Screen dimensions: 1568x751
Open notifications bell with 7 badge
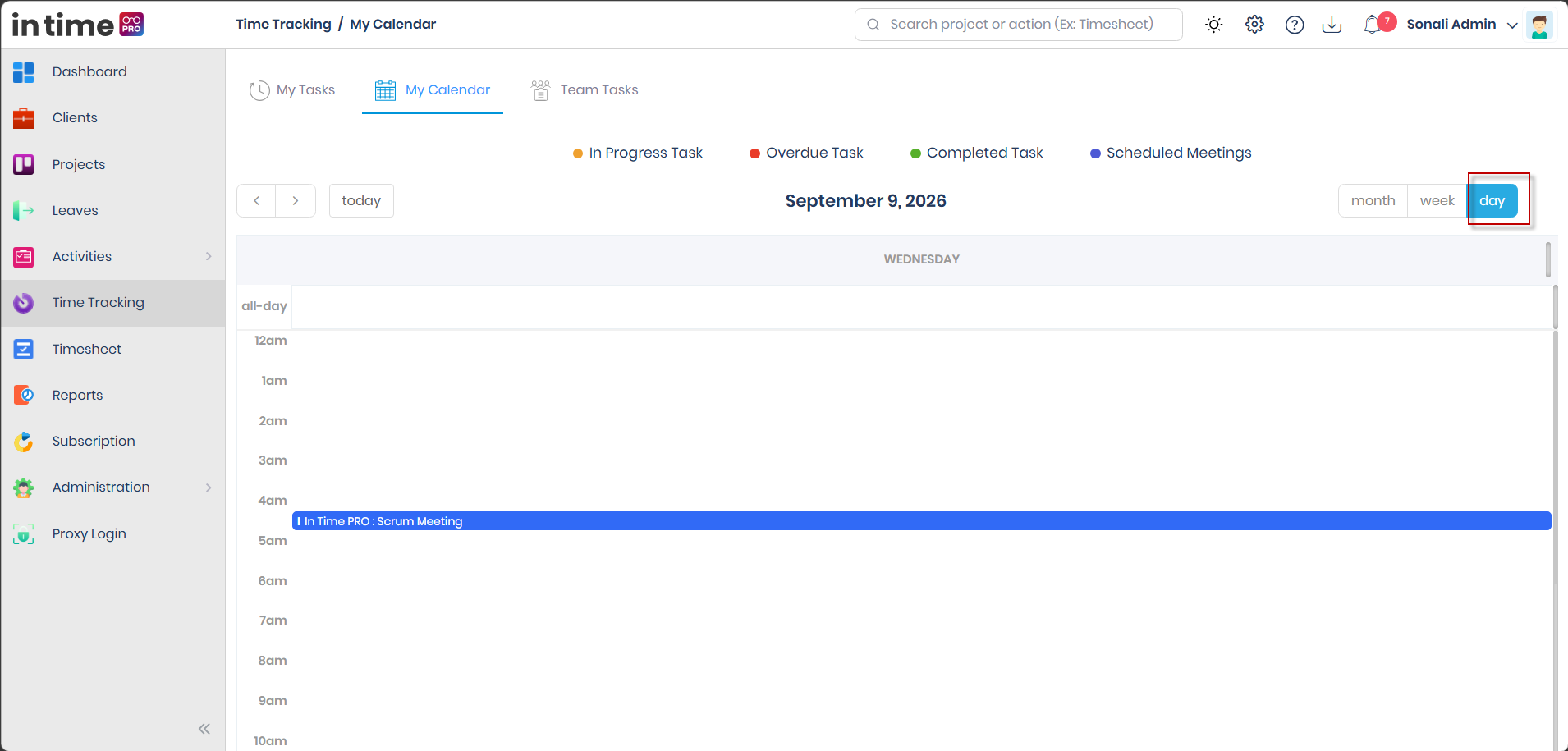1378,24
